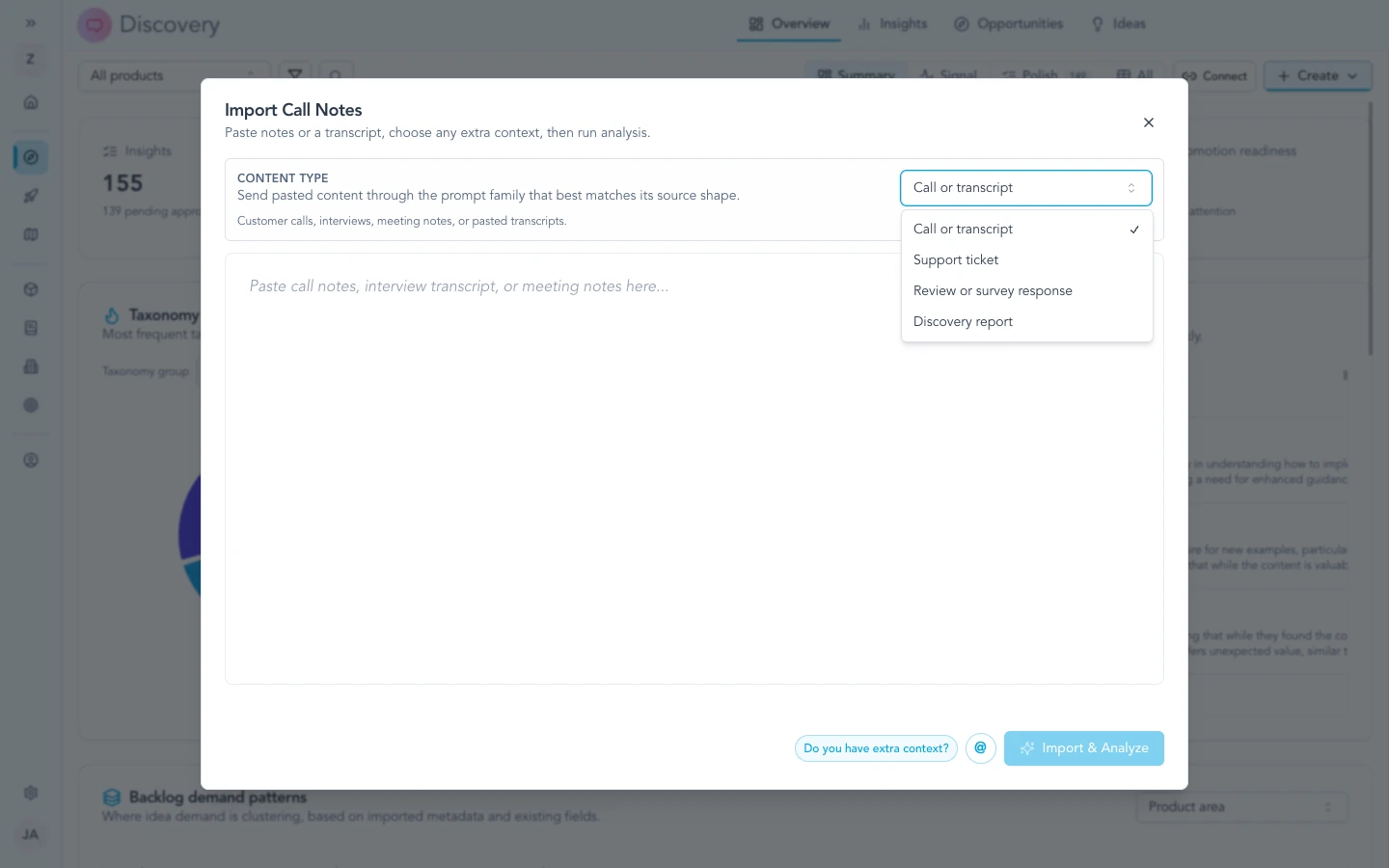Screen dimensions: 1389x868
Task: Click the Discovery compass icon in the sidebar
Action: pos(31,157)
